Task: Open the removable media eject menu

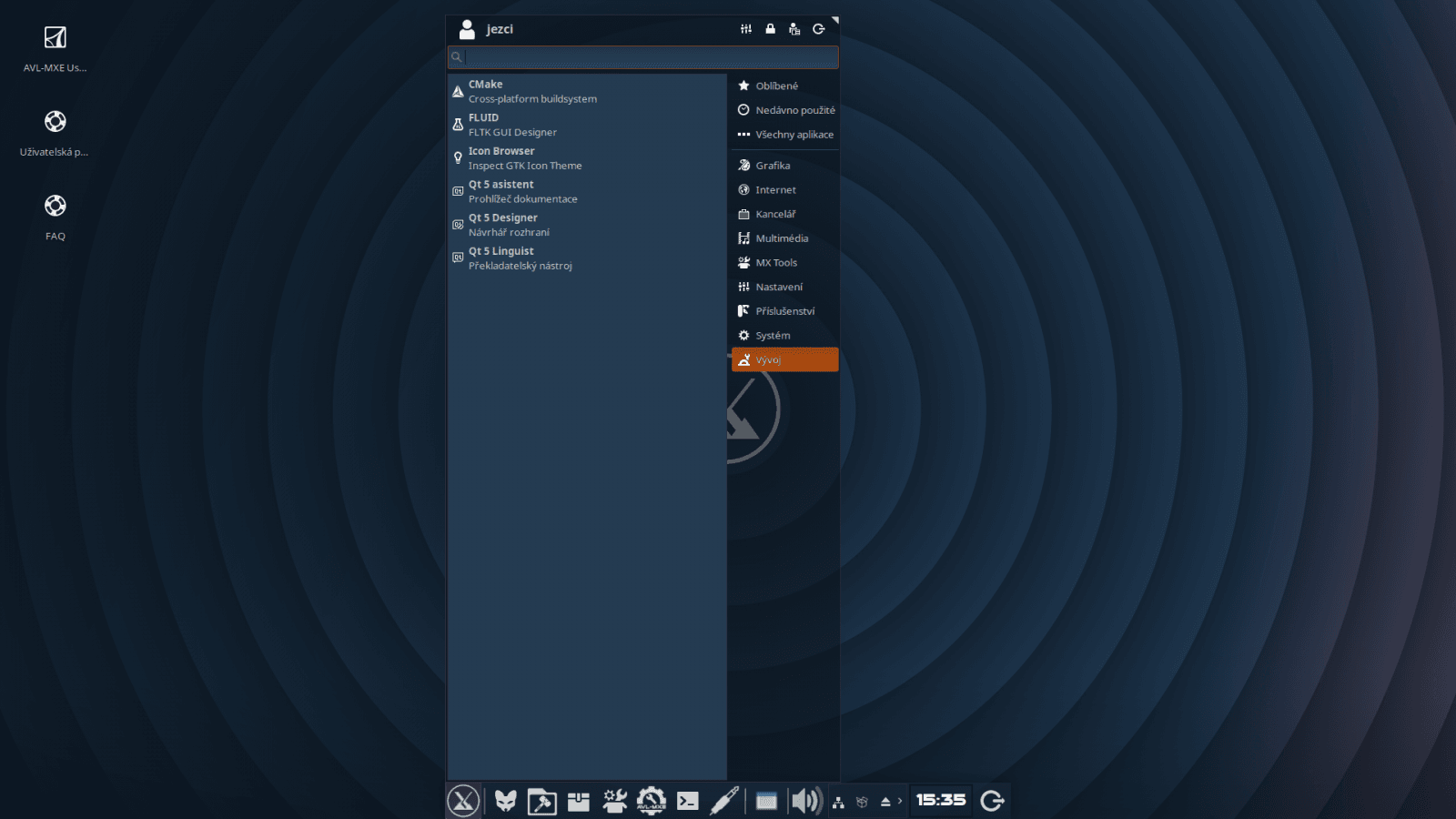Action: tap(884, 802)
